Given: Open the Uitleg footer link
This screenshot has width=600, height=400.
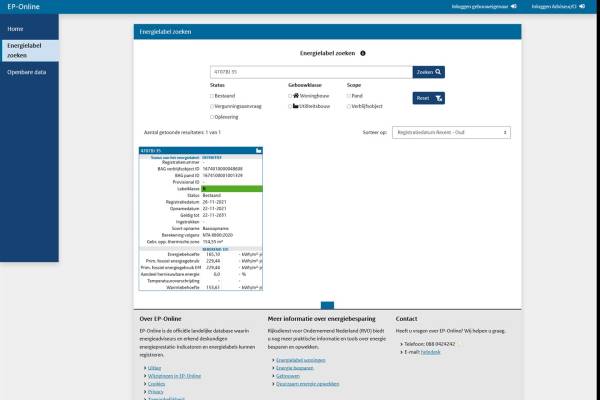Looking at the screenshot, I should (x=155, y=368).
